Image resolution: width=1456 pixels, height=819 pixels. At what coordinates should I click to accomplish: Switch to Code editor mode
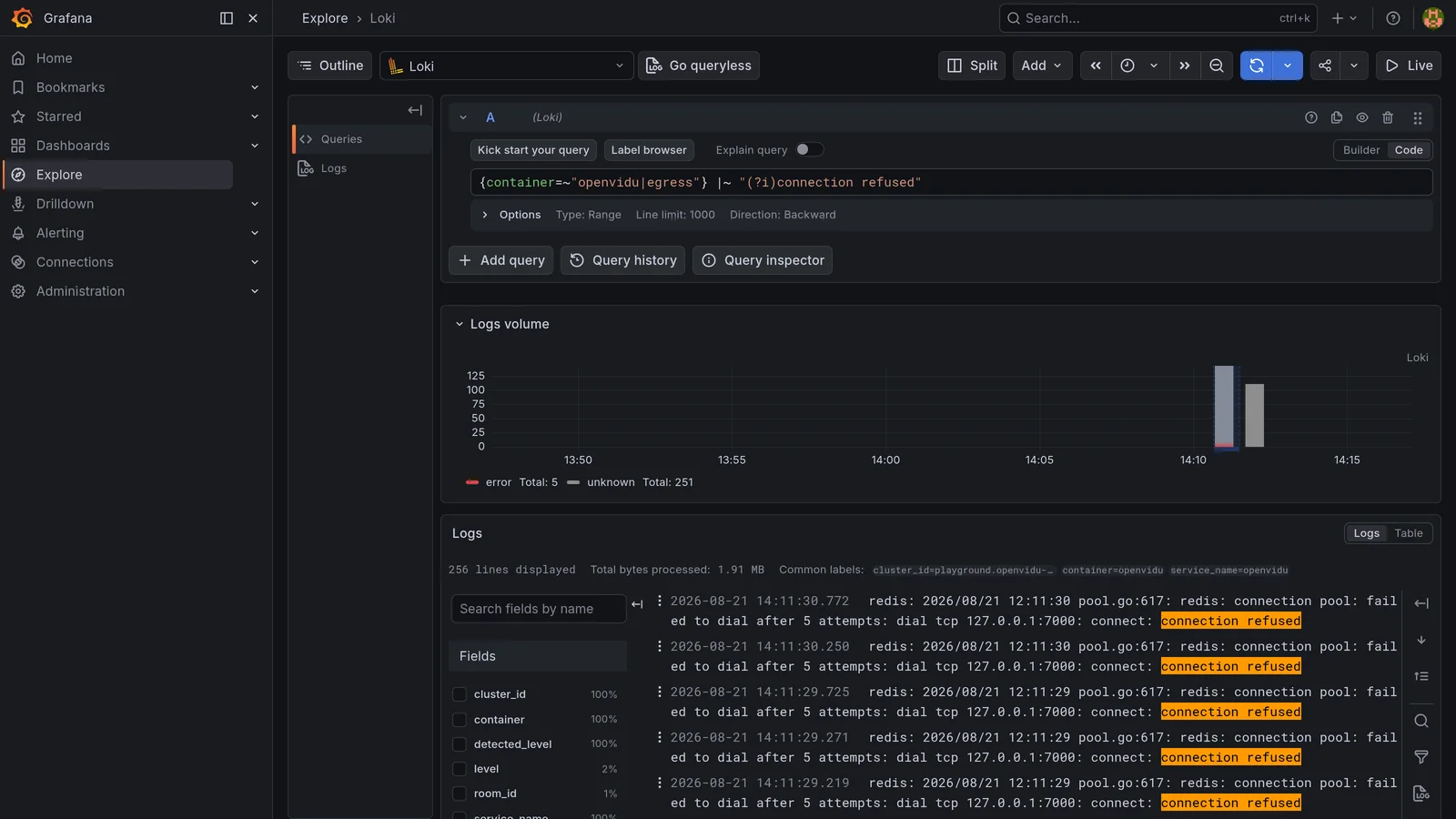coord(1409,150)
